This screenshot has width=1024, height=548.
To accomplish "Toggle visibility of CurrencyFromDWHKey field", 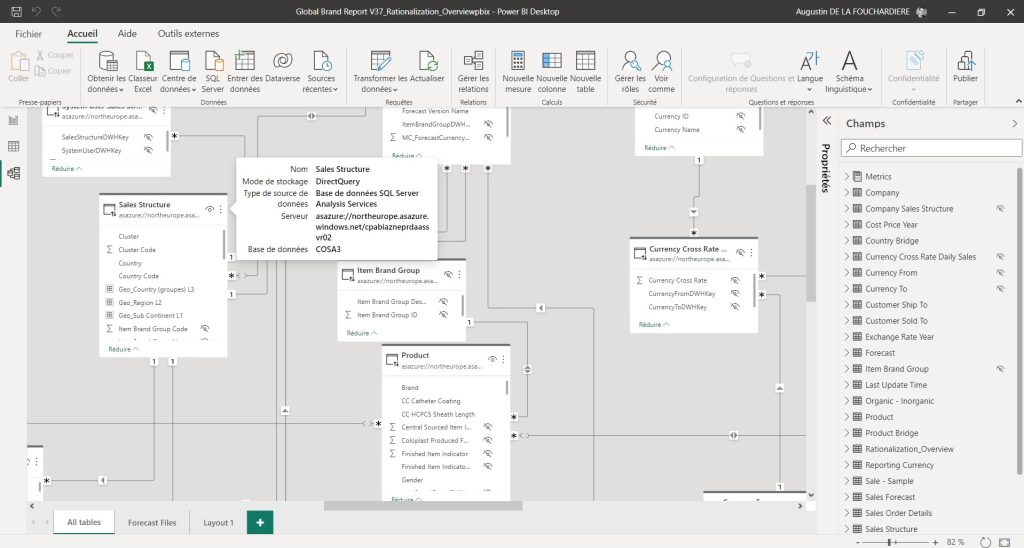I will tap(735, 293).
